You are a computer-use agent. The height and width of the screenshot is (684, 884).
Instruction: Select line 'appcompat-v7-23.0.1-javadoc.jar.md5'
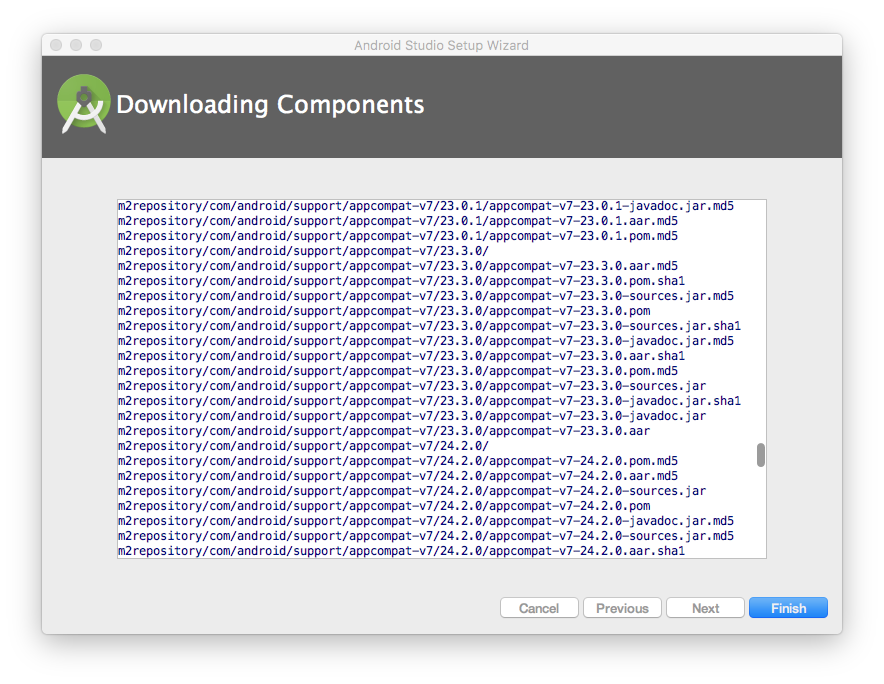(x=426, y=206)
